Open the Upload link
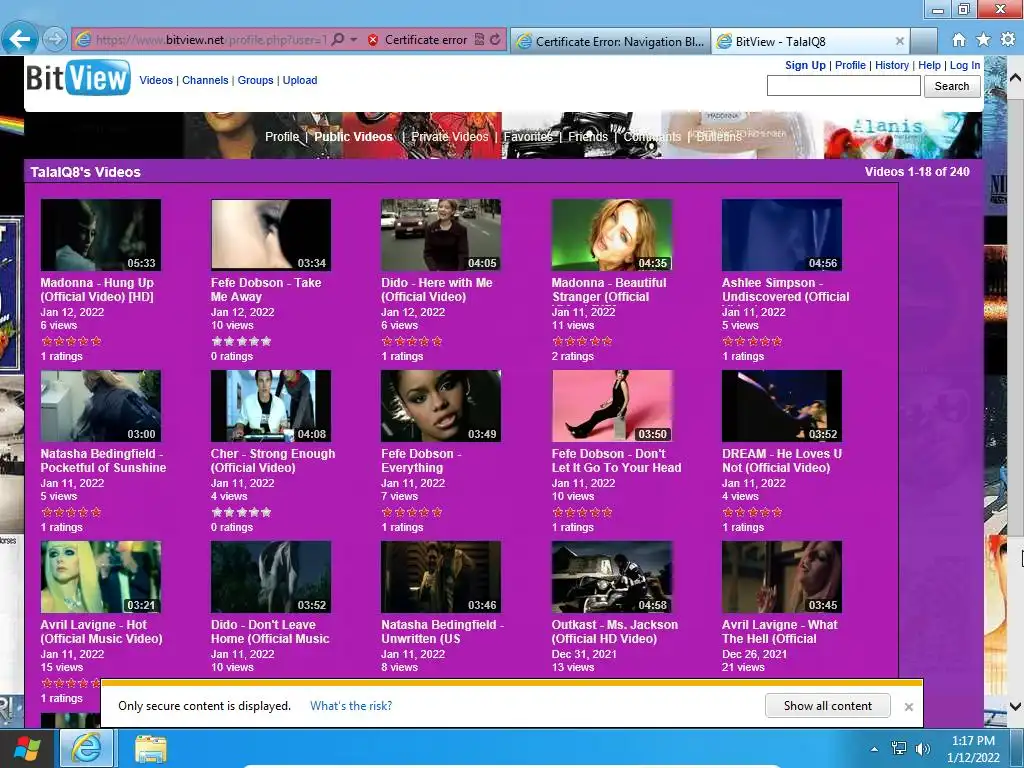The image size is (1024, 768). [x=300, y=80]
